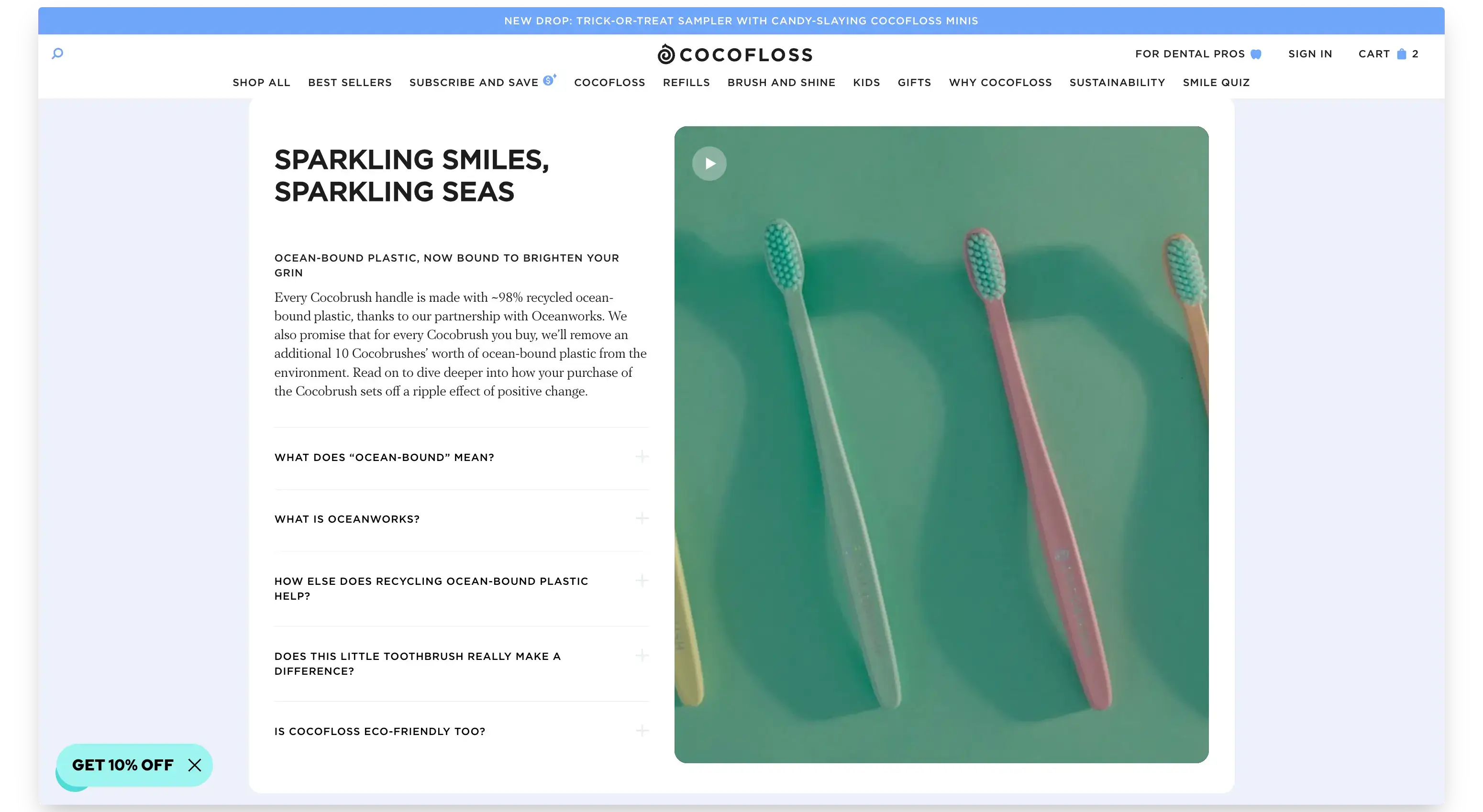Click the search magnifier icon
1483x812 pixels.
pyautogui.click(x=57, y=54)
